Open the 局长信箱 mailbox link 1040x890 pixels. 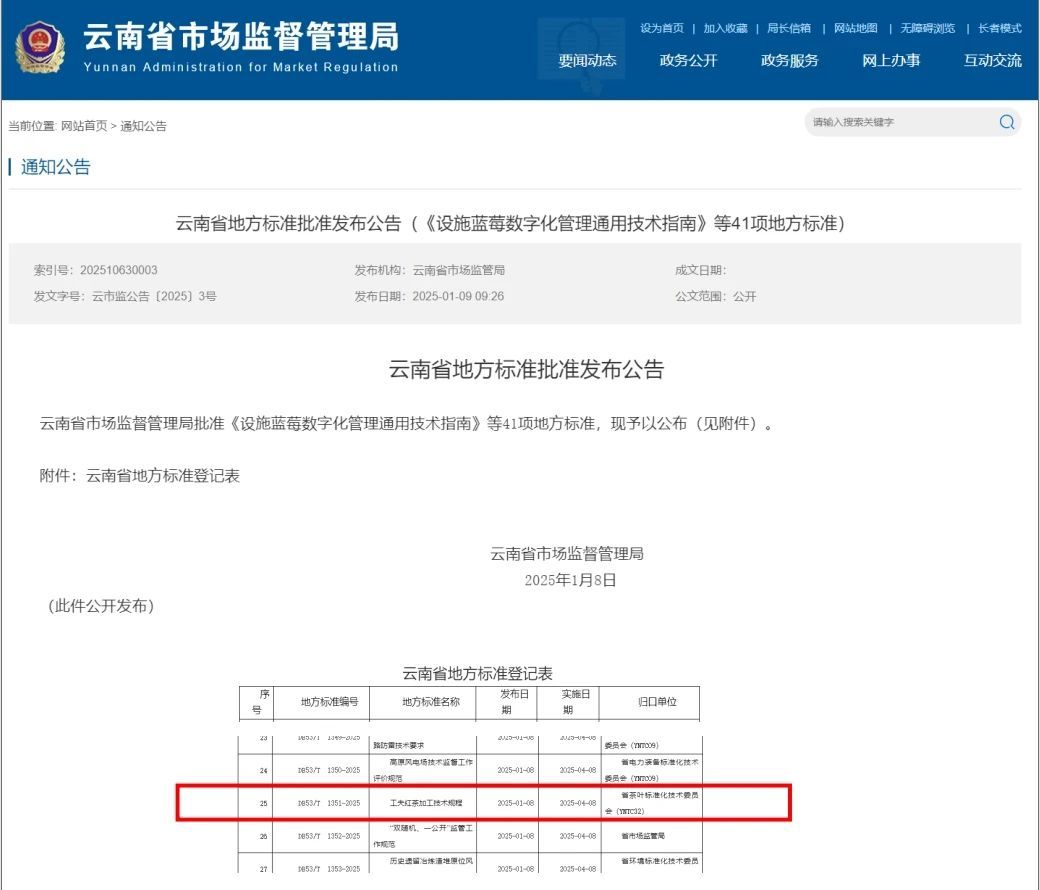pos(788,28)
